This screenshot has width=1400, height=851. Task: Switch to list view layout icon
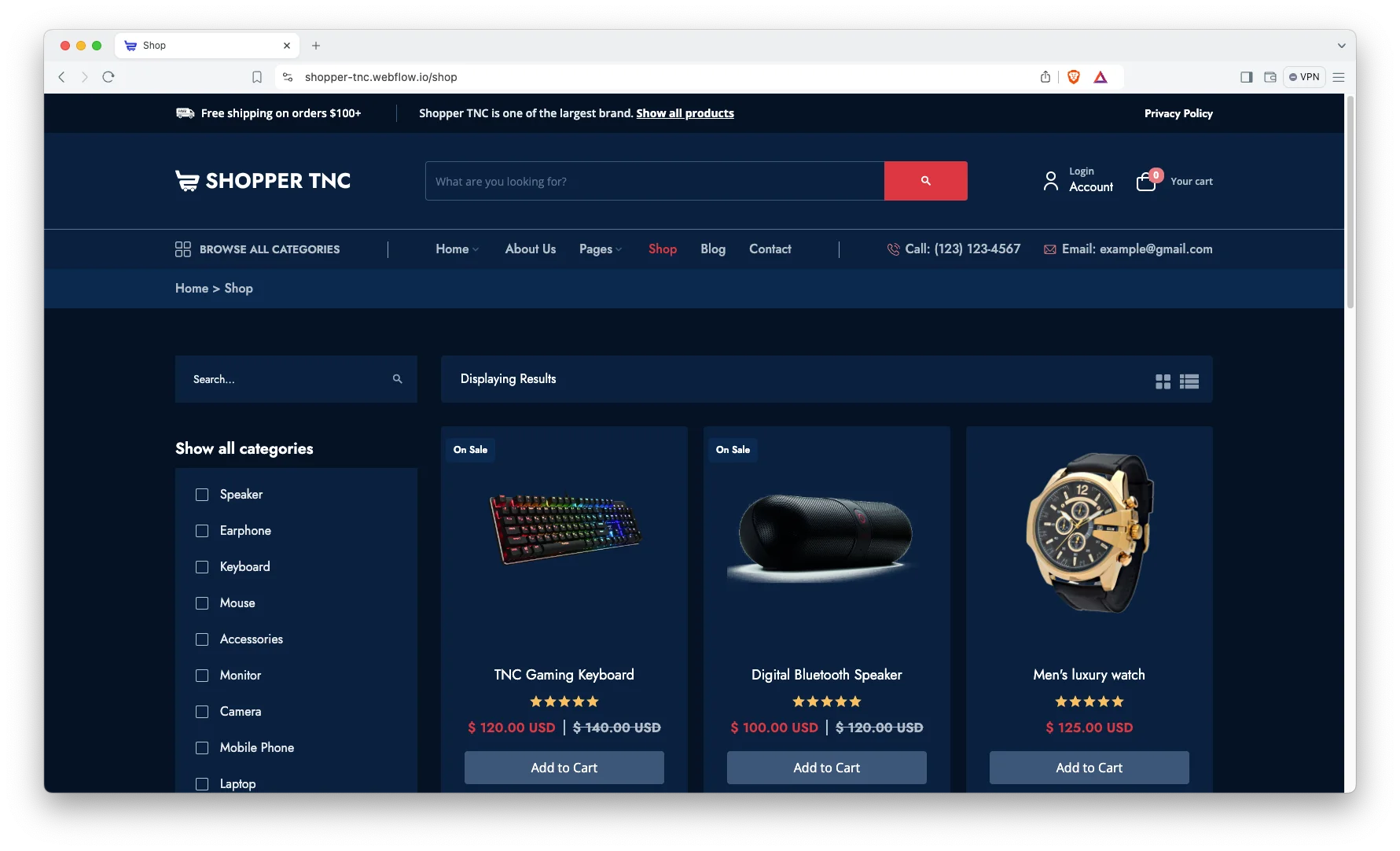click(1189, 381)
